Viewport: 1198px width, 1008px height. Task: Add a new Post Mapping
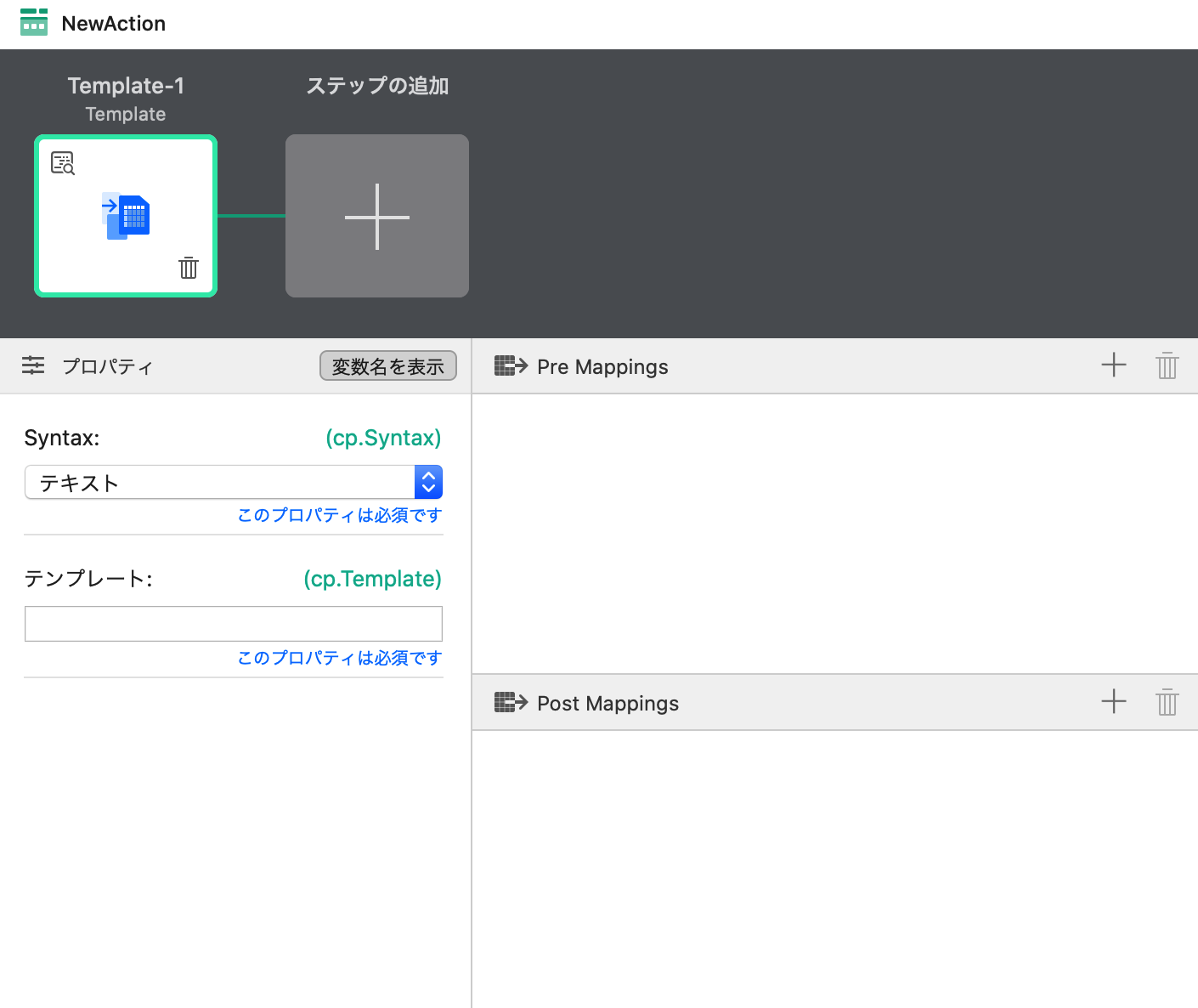click(x=1114, y=701)
